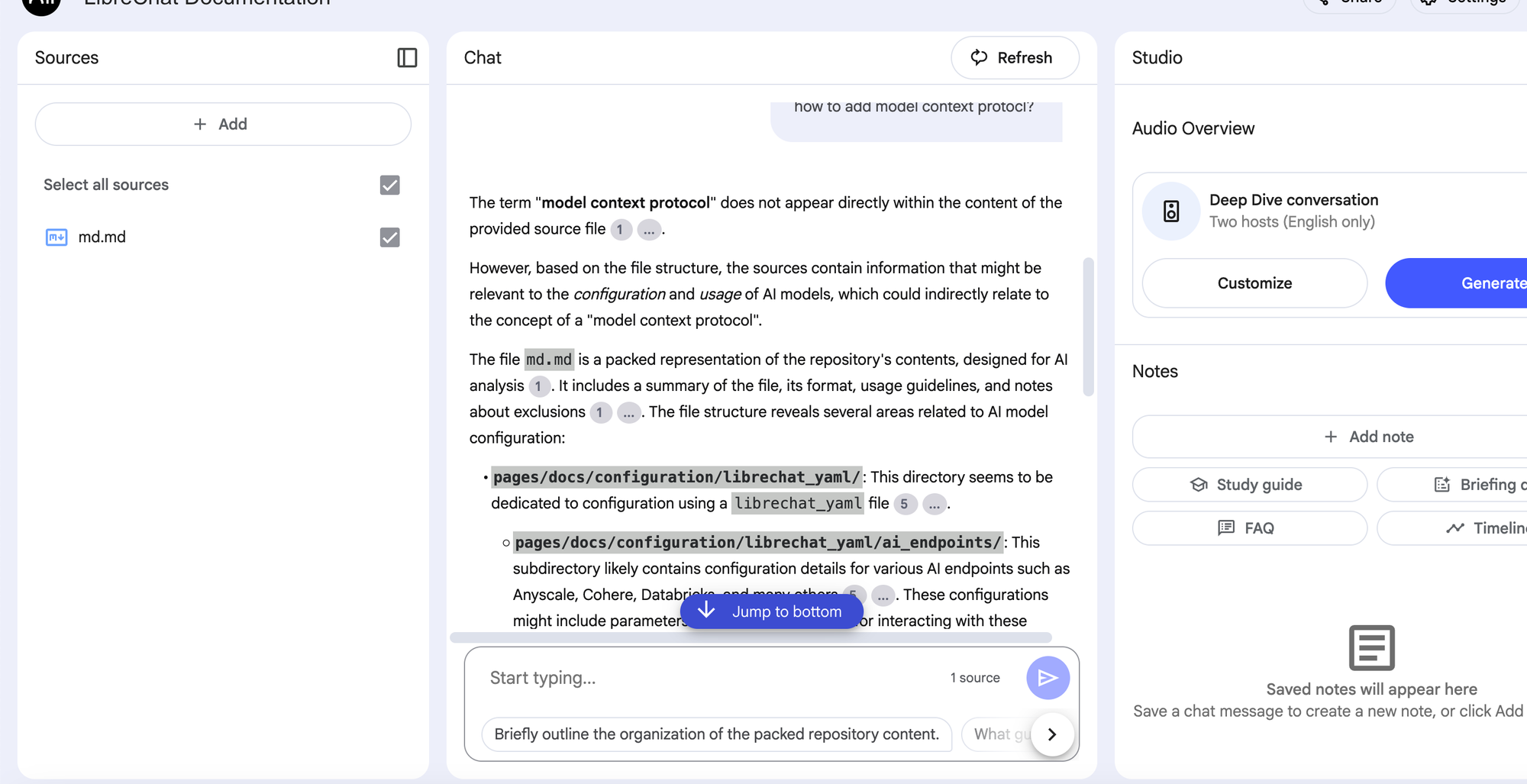
Task: Show next suggested questions arrow
Action: (1052, 734)
